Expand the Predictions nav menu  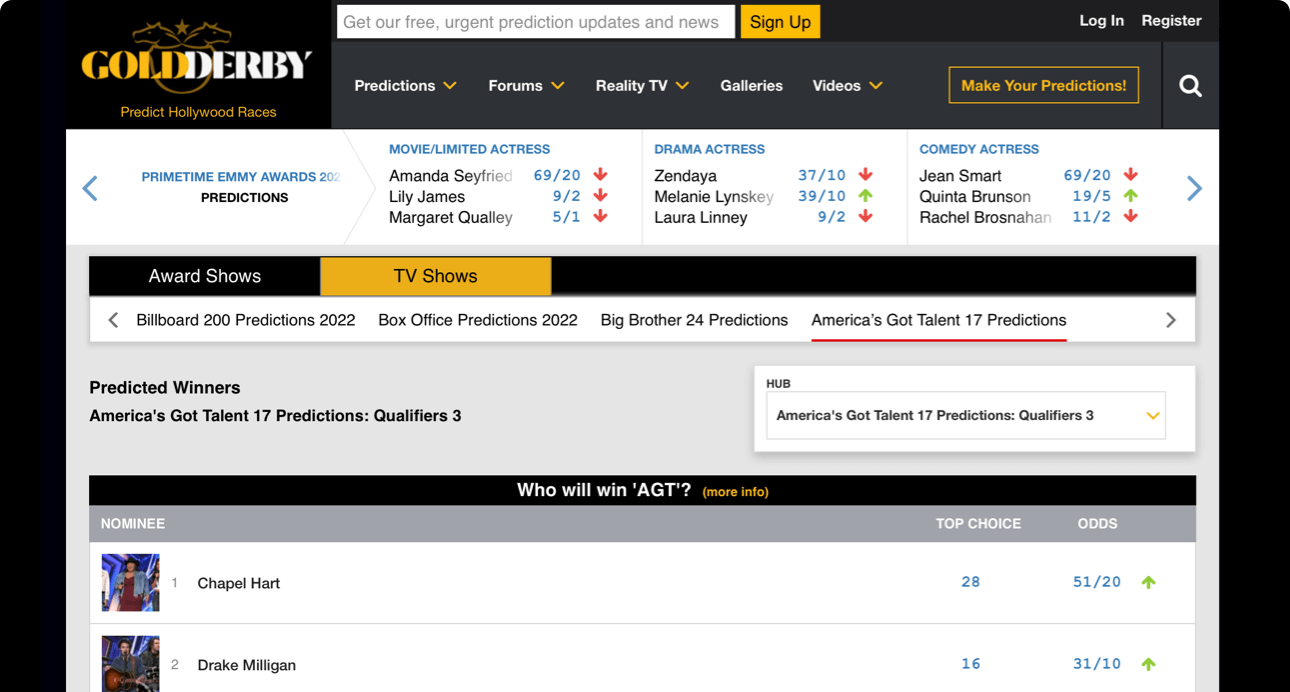[x=405, y=86]
